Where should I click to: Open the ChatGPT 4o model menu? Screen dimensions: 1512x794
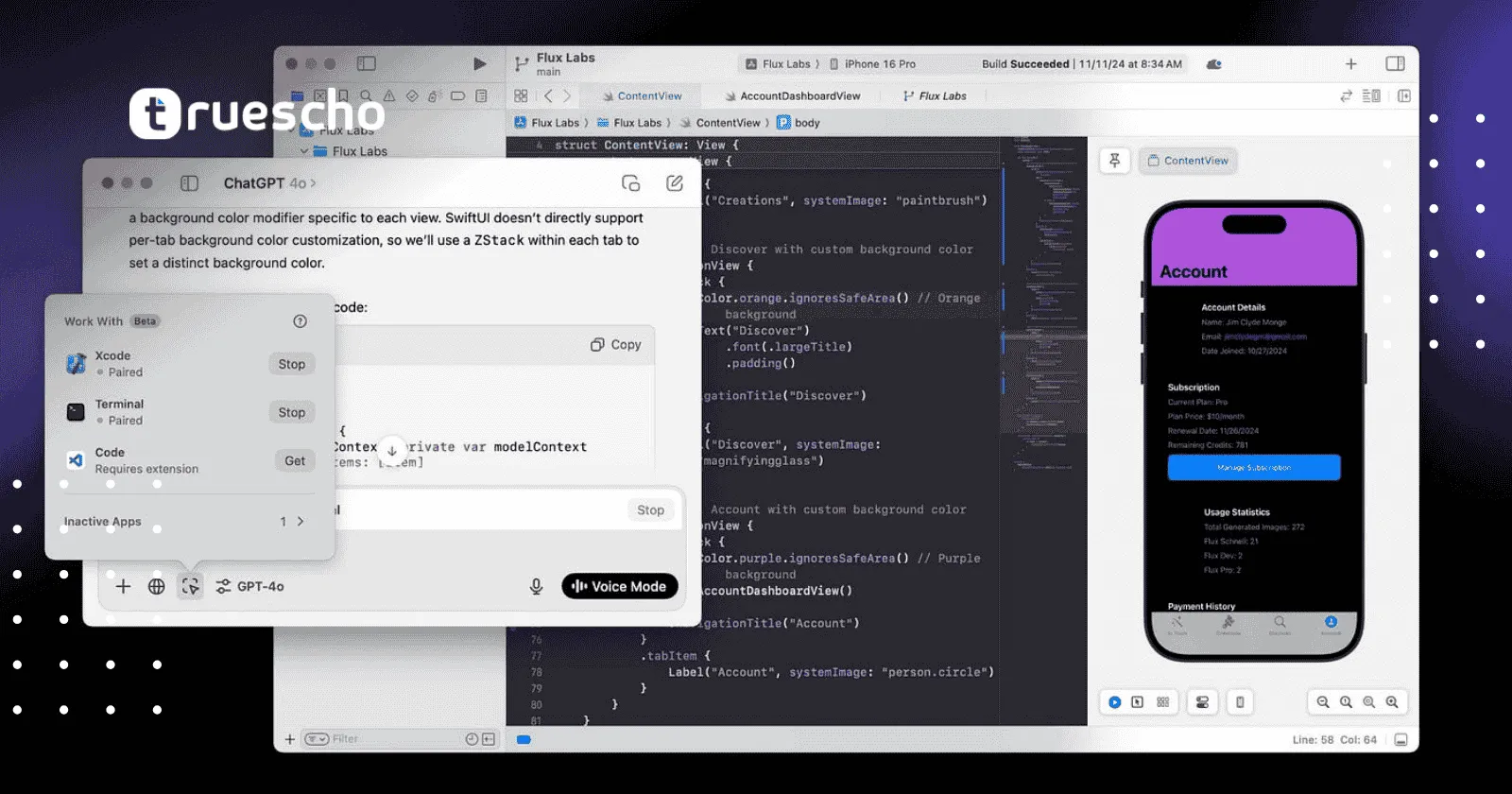tap(270, 183)
